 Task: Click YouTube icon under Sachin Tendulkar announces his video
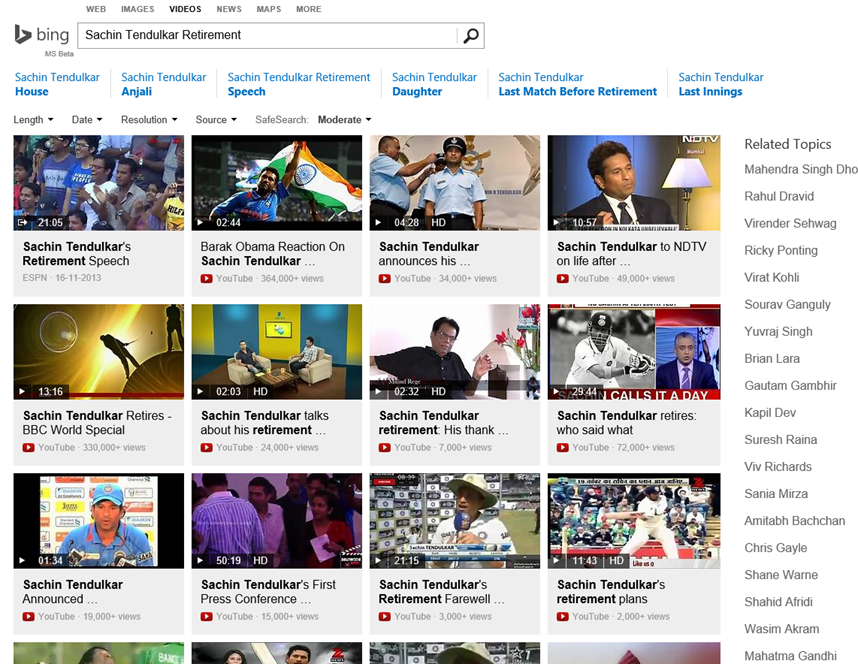(x=385, y=279)
